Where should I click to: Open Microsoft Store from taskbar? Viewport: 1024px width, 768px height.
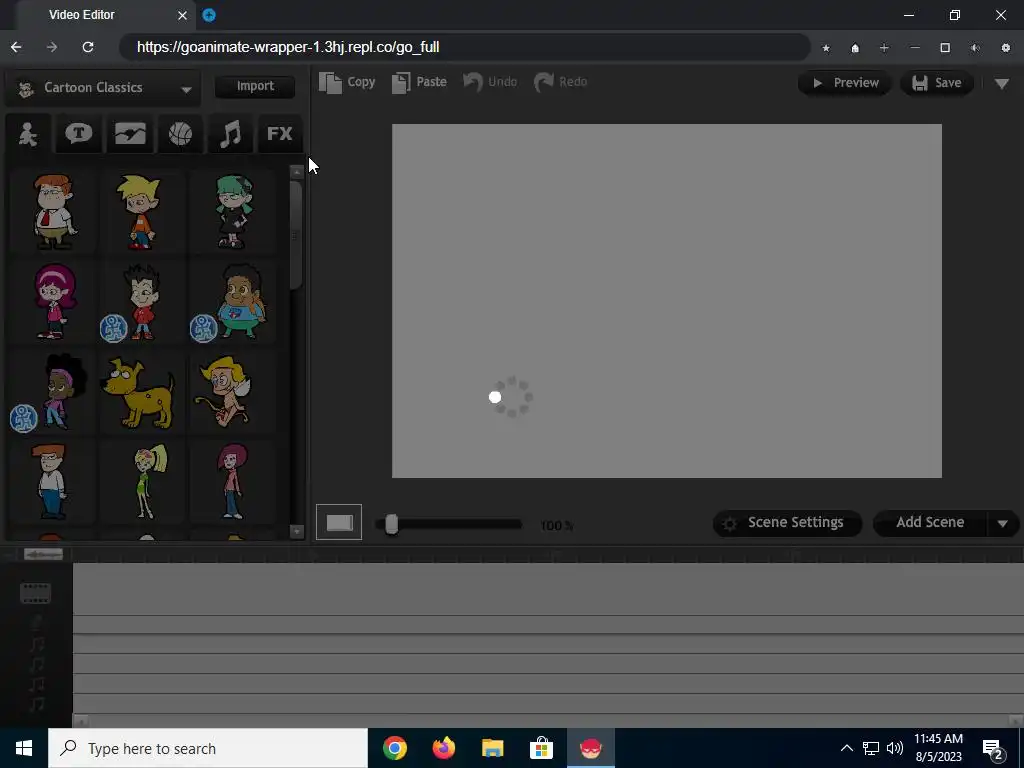pos(541,748)
